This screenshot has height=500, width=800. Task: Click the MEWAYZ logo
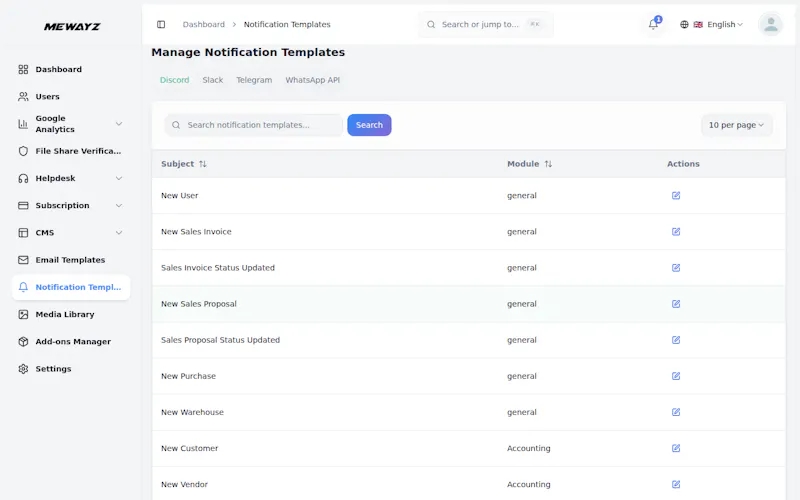click(x=72, y=27)
